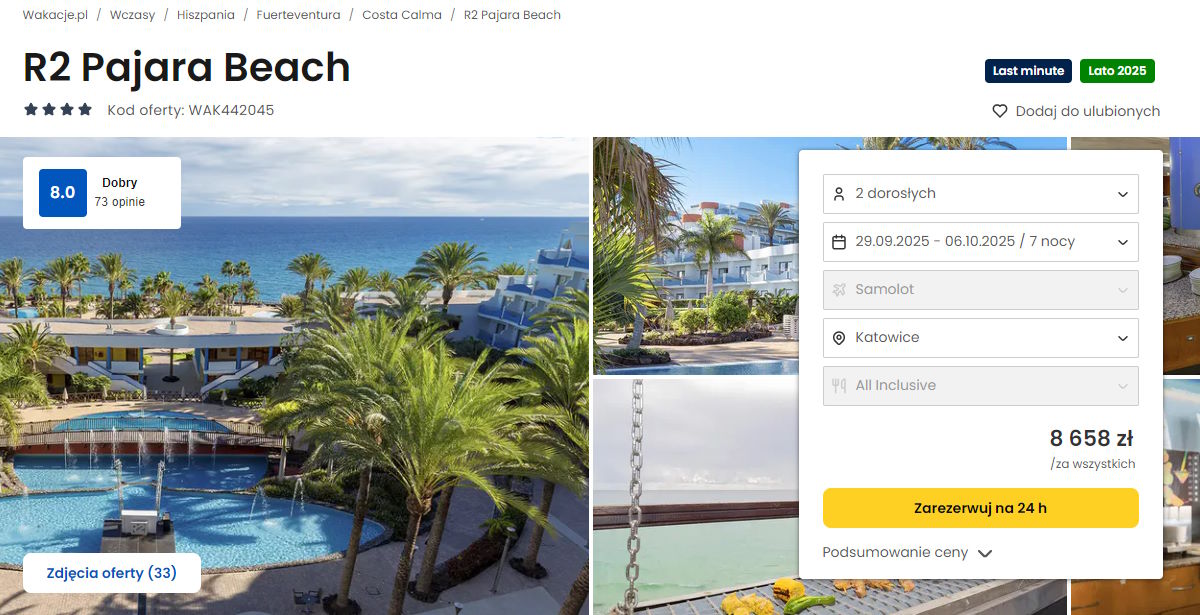The height and width of the screenshot is (615, 1200).
Task: Open the Fuerteventura breadcrumb link
Action: point(298,15)
